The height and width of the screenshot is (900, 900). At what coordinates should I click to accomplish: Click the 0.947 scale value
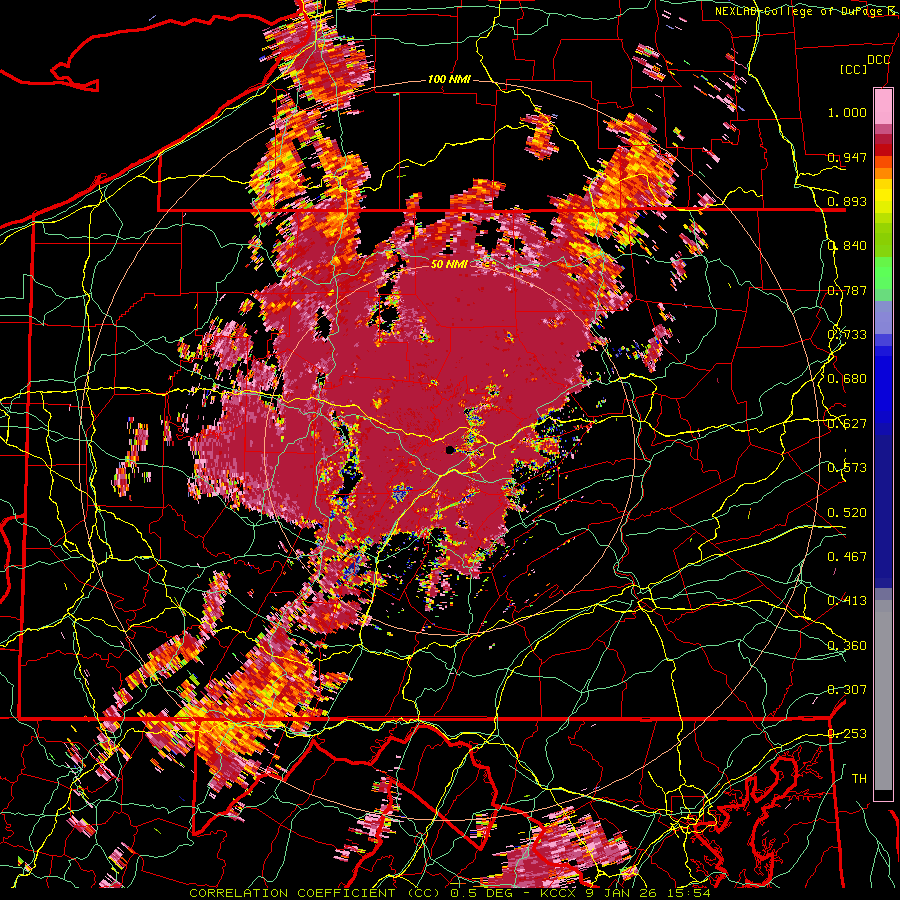pos(847,157)
